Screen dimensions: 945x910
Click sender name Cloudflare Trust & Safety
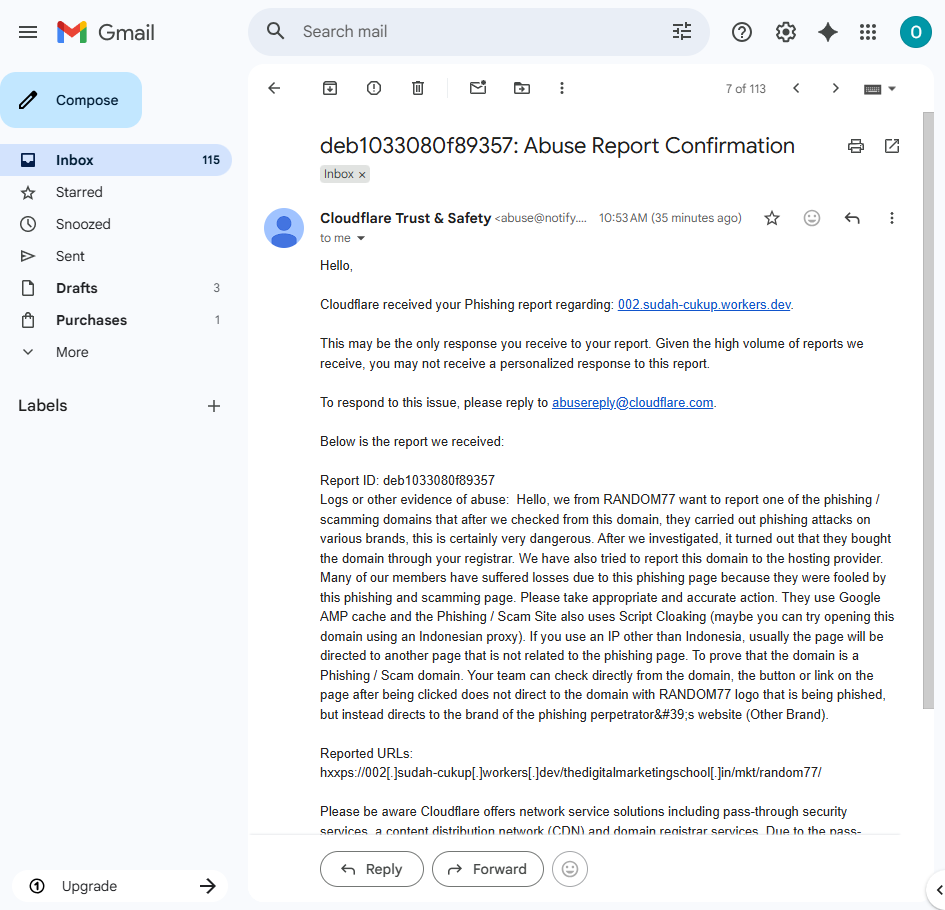coord(405,218)
